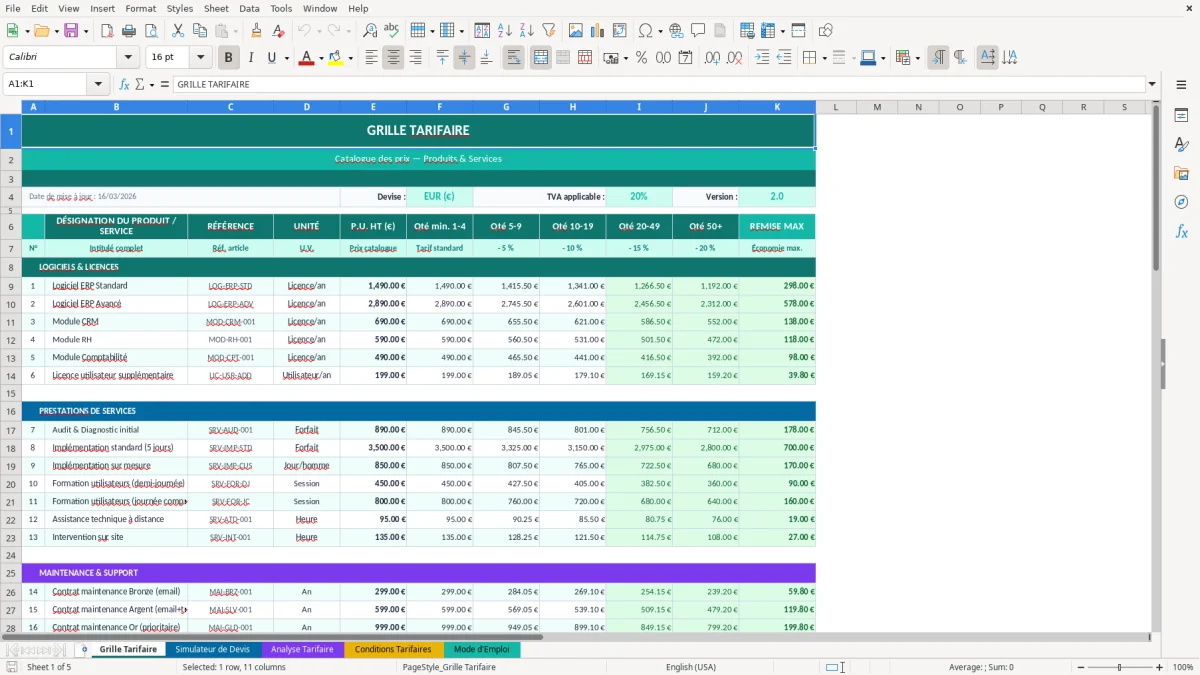Toggle Print Preview icon
1200x675 pixels.
point(152,31)
